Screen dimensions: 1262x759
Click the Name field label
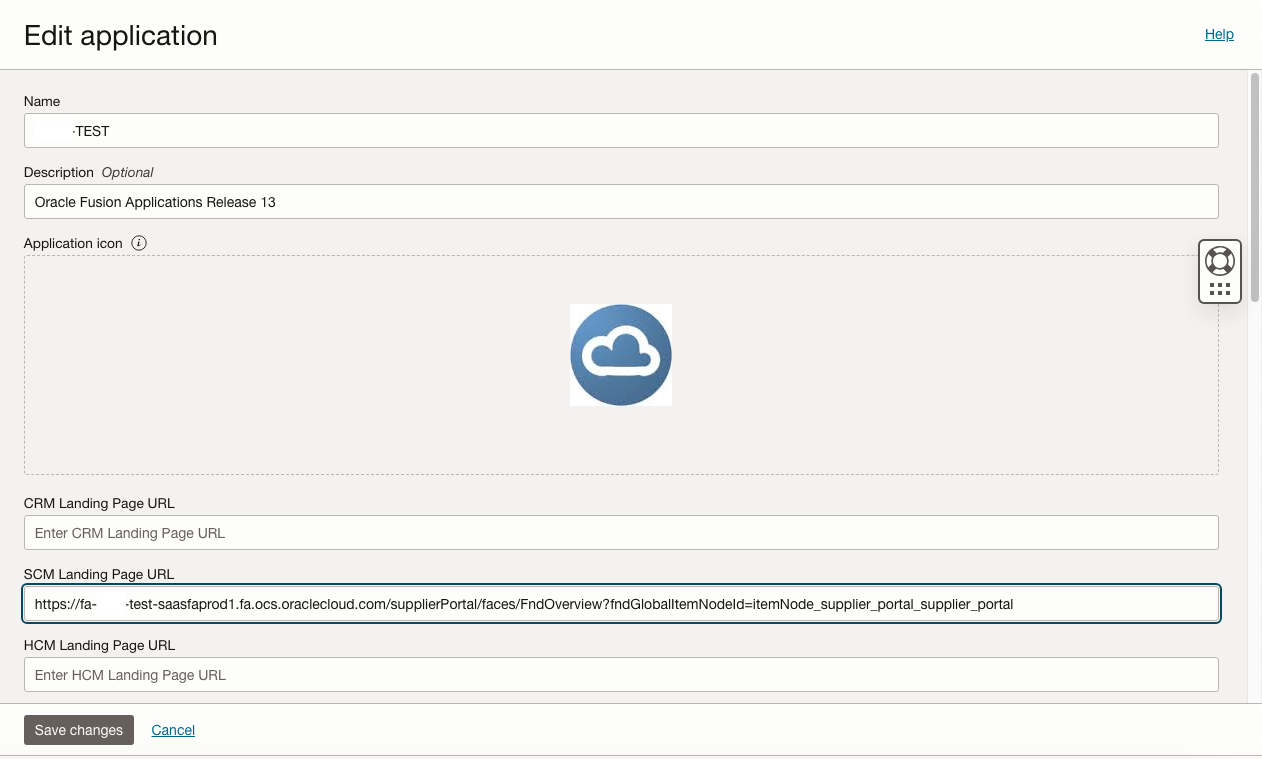pyautogui.click(x=42, y=101)
